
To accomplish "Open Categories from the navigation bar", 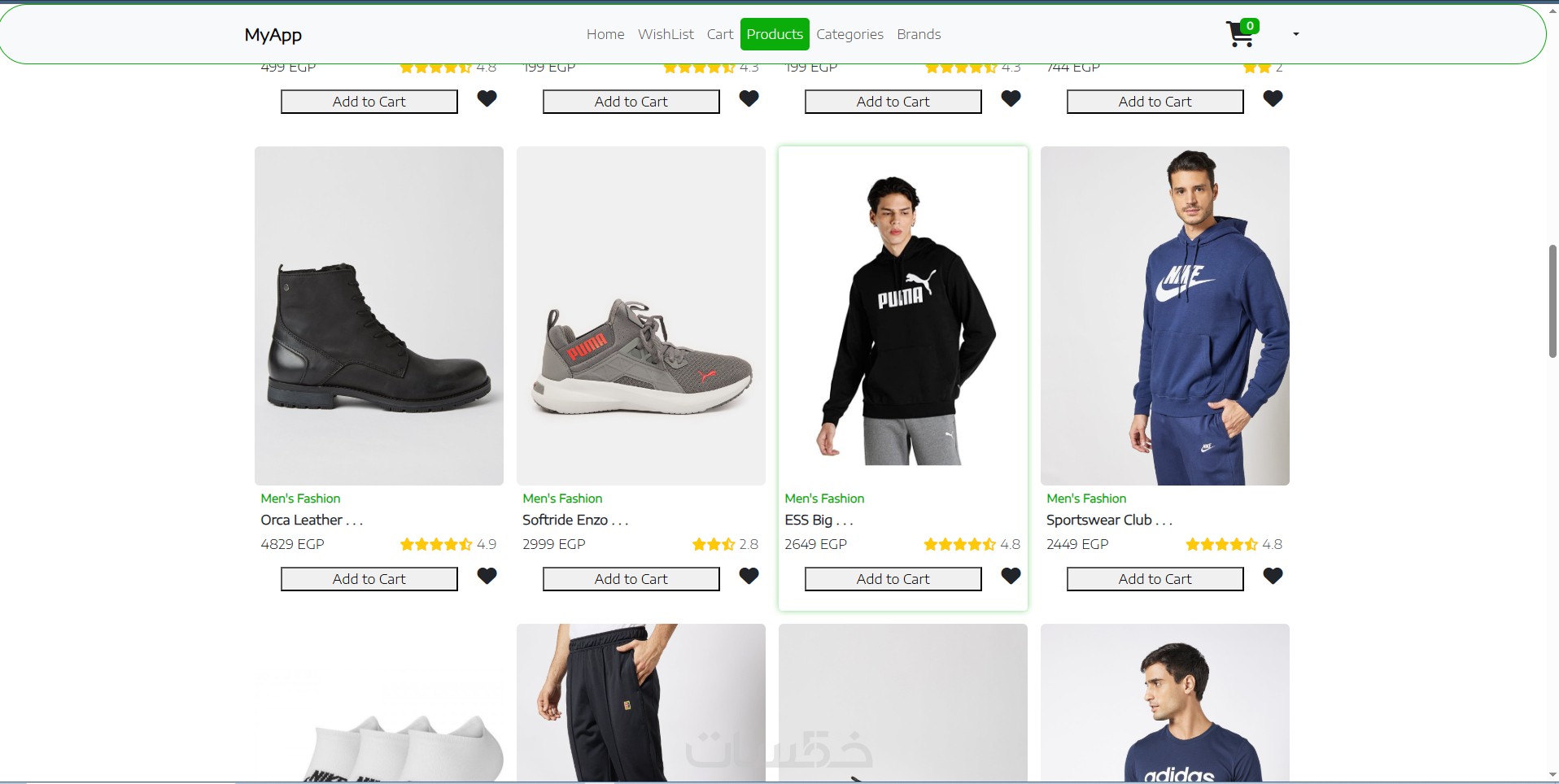I will click(x=849, y=34).
